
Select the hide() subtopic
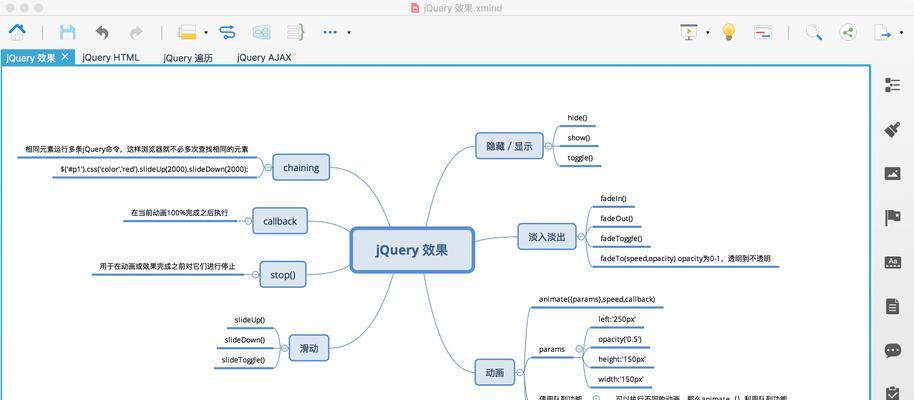pos(578,118)
